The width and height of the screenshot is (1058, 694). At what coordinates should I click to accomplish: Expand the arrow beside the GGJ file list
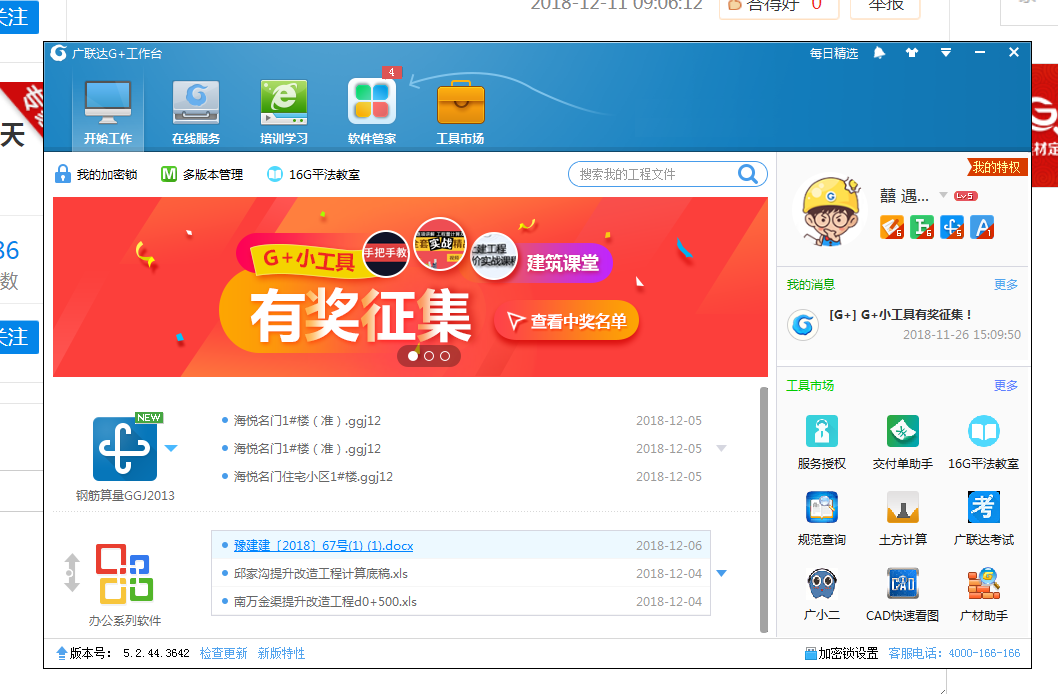[x=721, y=449]
